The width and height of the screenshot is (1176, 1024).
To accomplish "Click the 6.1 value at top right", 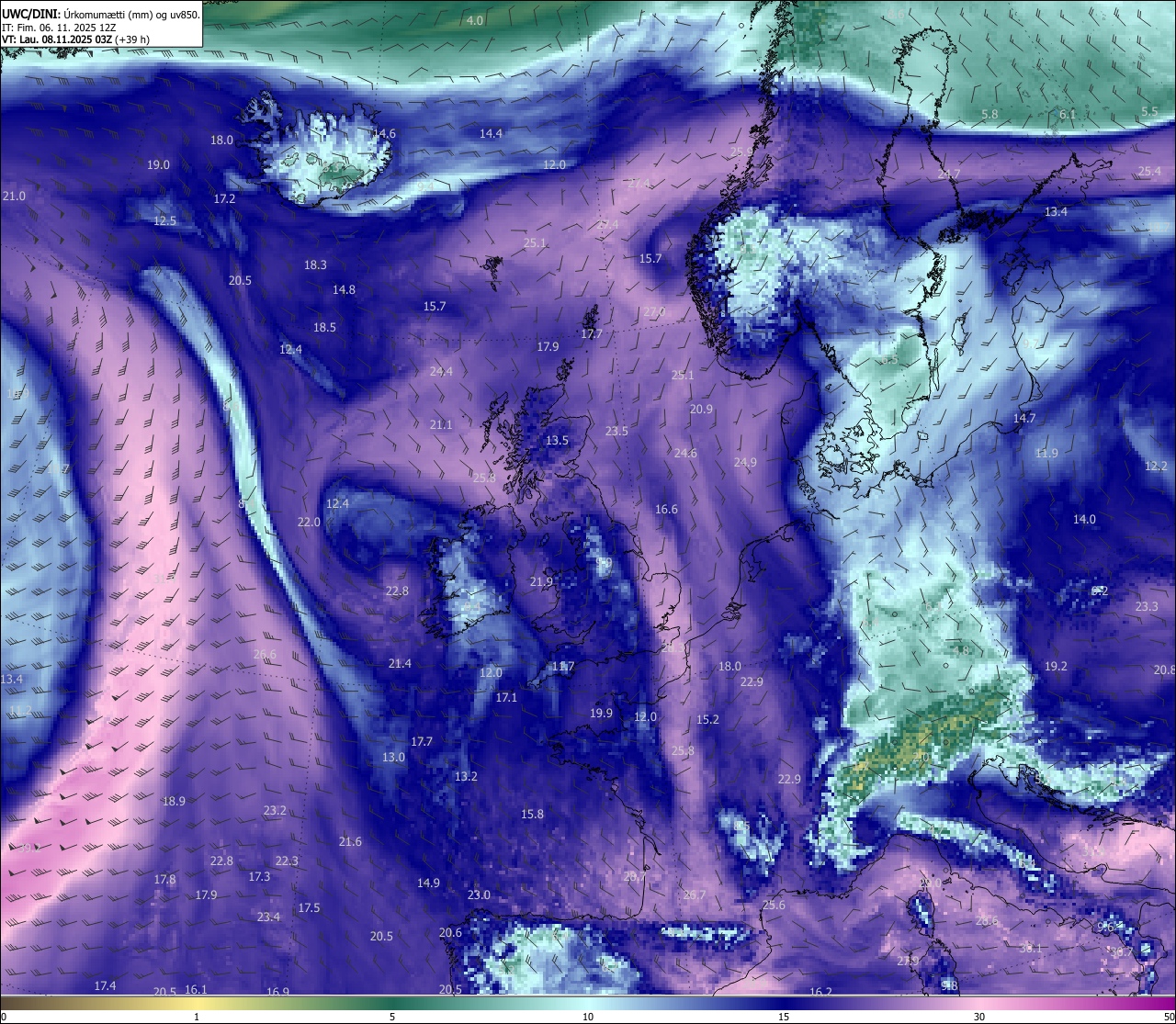I will click(1068, 114).
